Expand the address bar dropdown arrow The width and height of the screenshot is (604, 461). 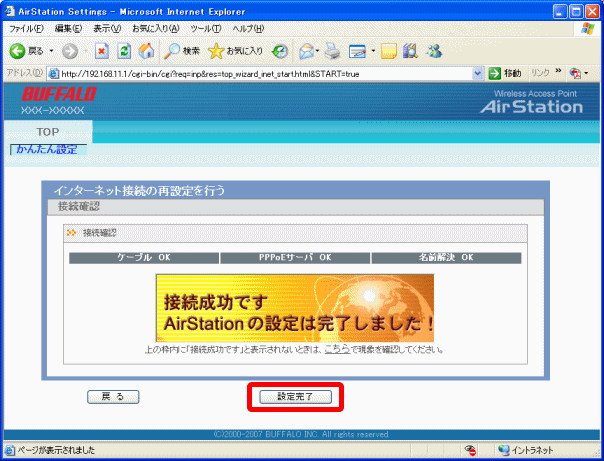coord(478,73)
